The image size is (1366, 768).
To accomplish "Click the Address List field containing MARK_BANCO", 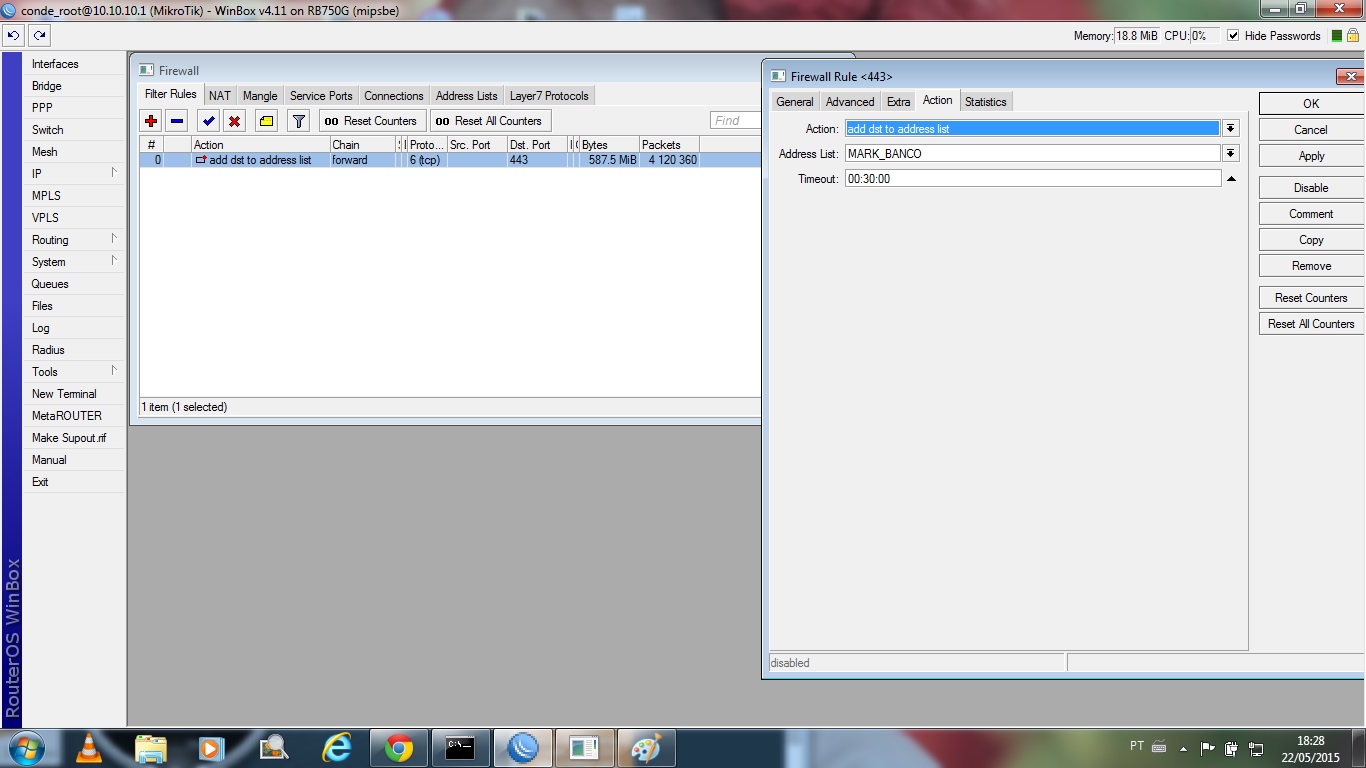I will pyautogui.click(x=1033, y=154).
